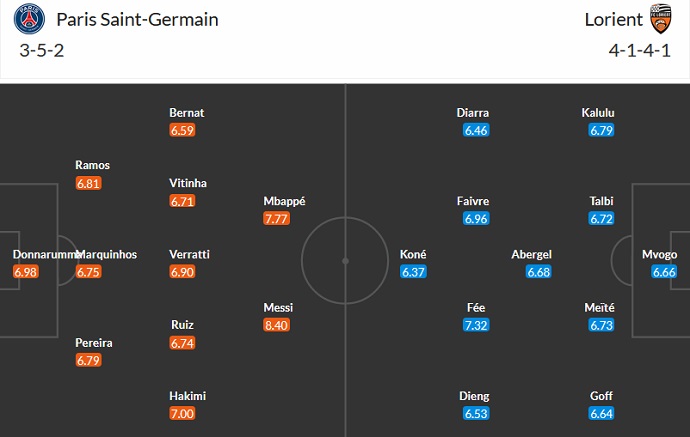Open Verratti's player profile
Viewport: 690px width, 437px height.
click(x=189, y=254)
